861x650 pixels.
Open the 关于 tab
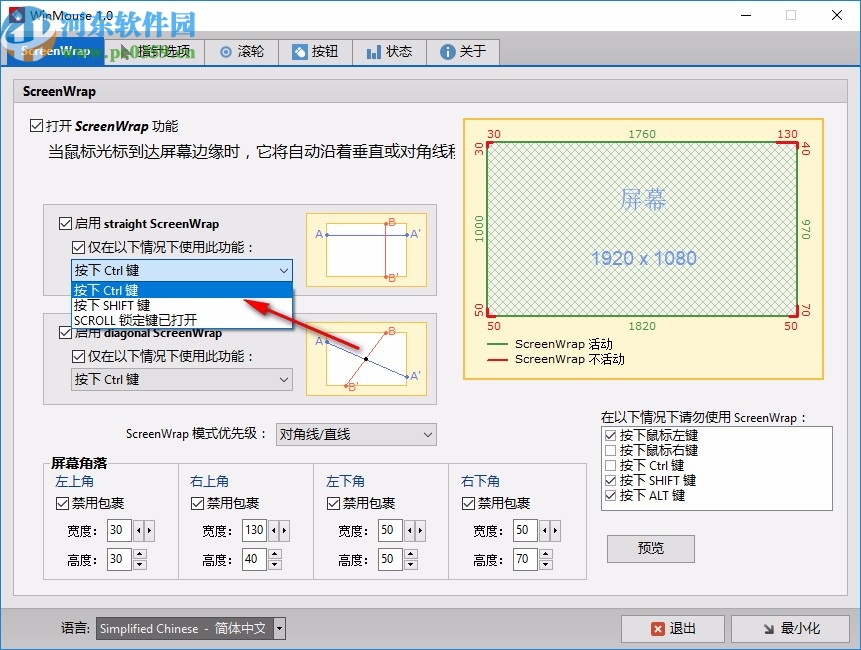pos(463,52)
